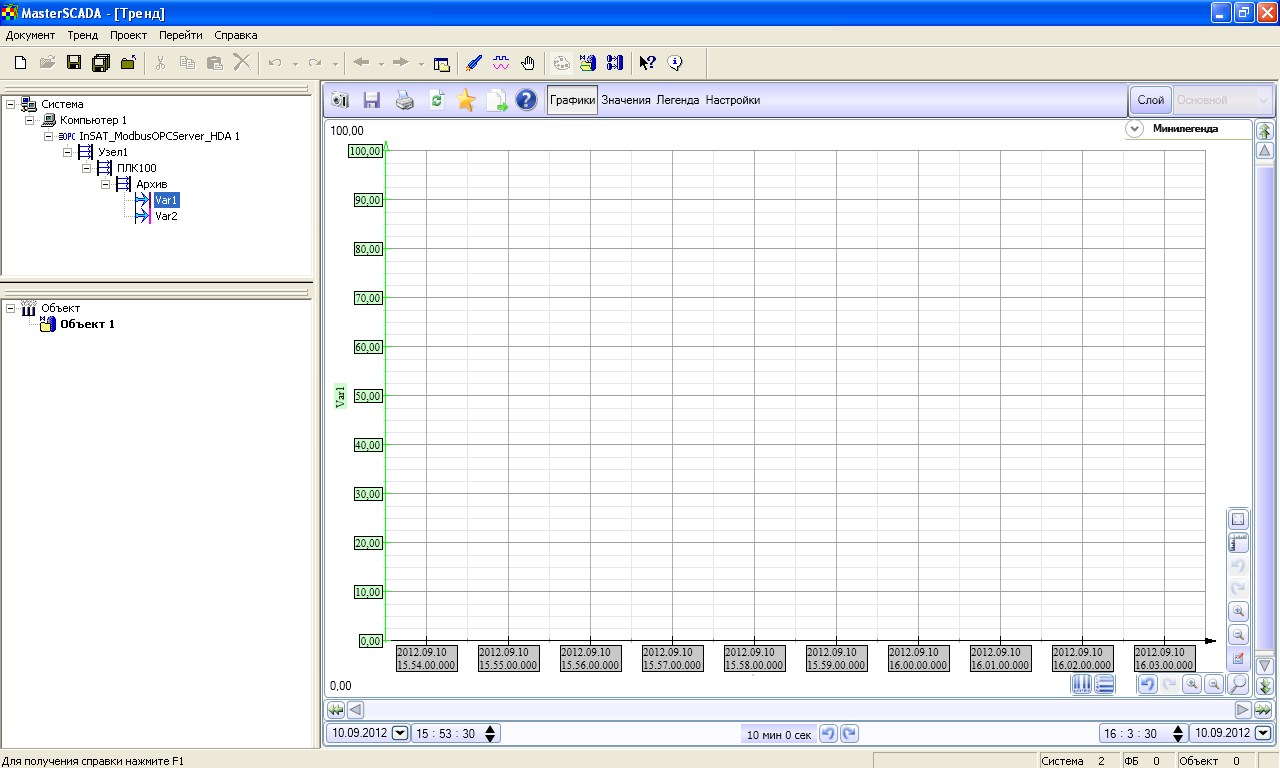Switch to the Настройки tab
Image resolution: width=1280 pixels, height=768 pixels.
pos(733,100)
